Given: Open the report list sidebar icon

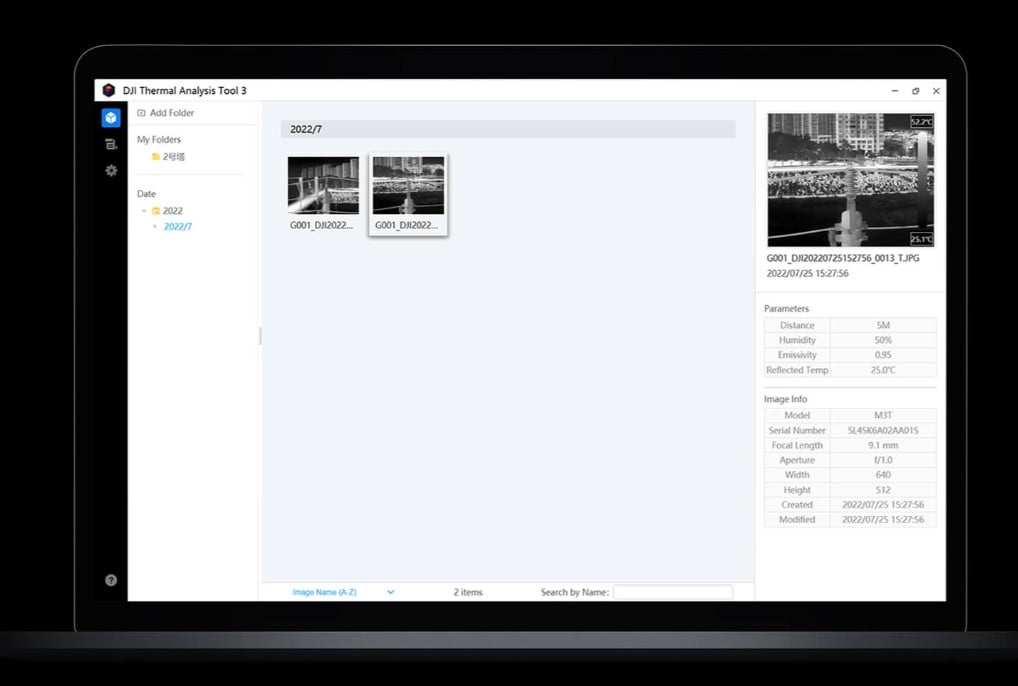Looking at the screenshot, I should 111,144.
